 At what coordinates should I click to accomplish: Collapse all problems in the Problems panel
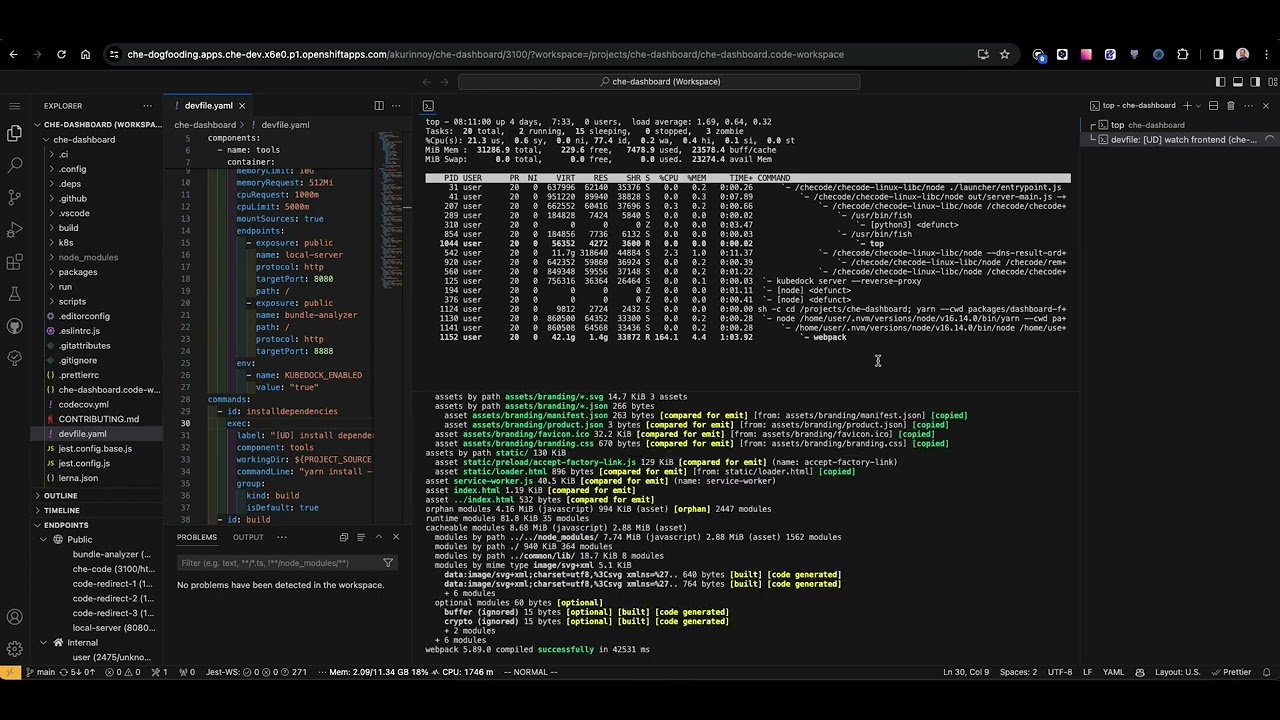pyautogui.click(x=343, y=537)
